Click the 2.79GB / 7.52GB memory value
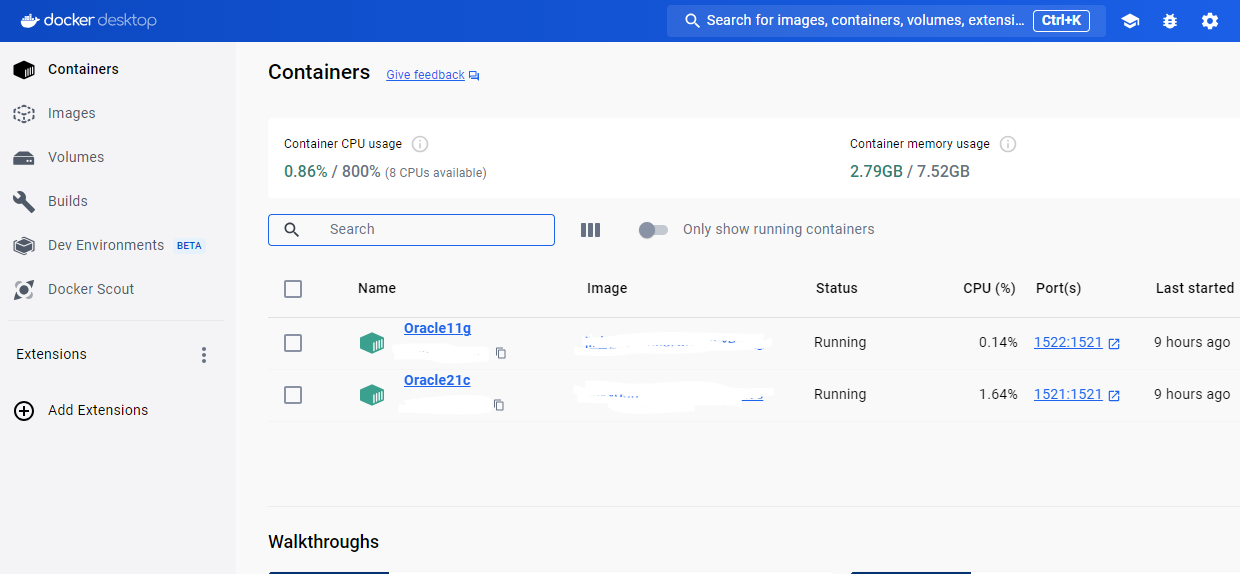 pyautogui.click(x=910, y=171)
